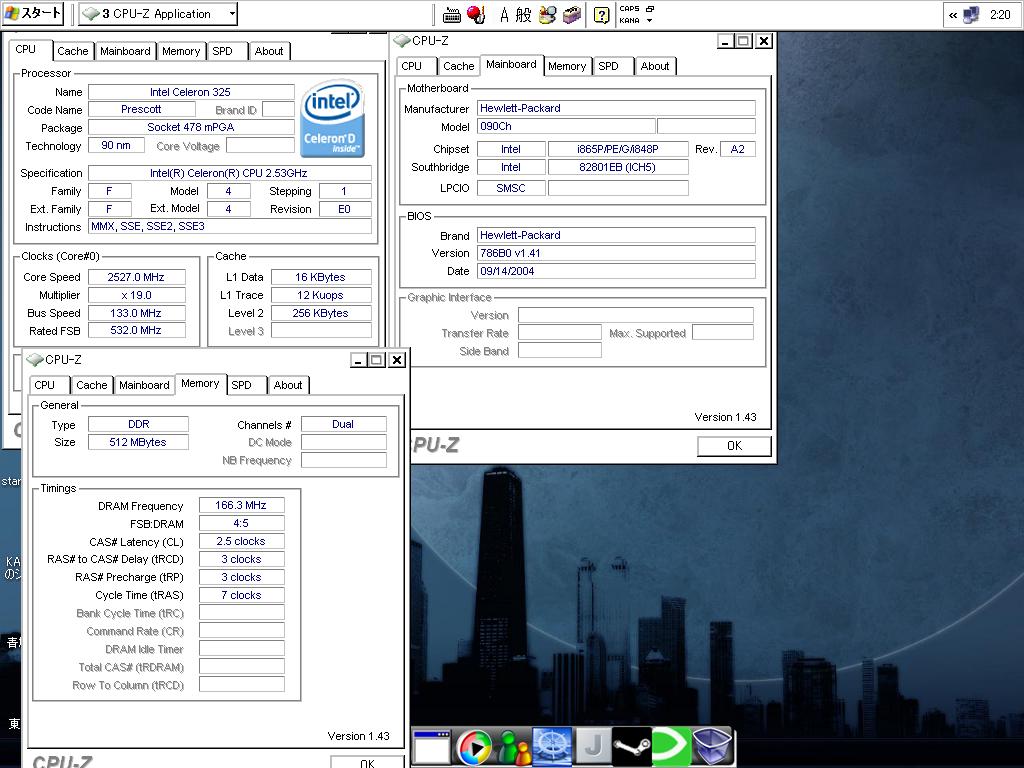Open the ship wheel app in dock

[552, 746]
